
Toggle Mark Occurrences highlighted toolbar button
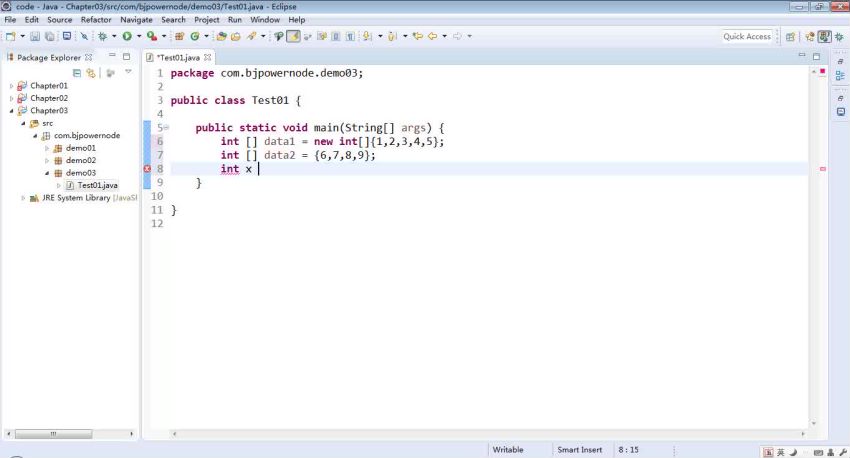pyautogui.click(x=293, y=36)
